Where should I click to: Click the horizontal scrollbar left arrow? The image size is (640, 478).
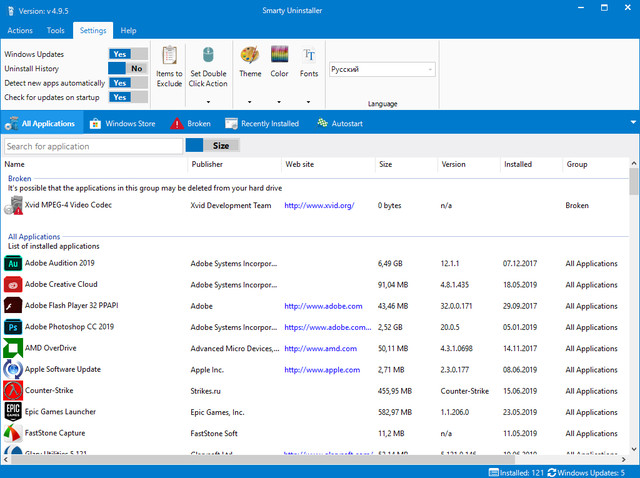coord(6,460)
